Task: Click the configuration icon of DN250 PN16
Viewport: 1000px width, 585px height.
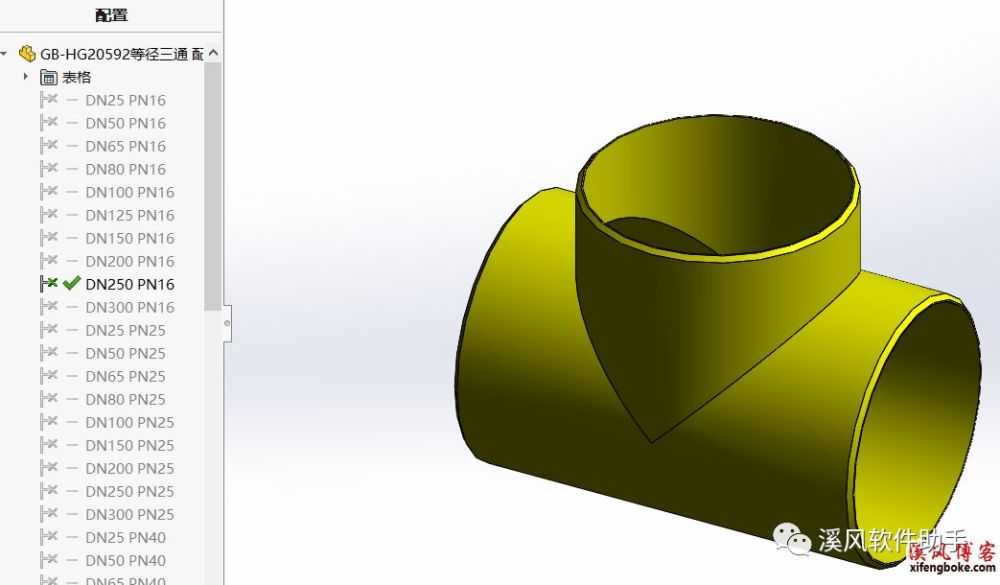Action: tap(48, 284)
